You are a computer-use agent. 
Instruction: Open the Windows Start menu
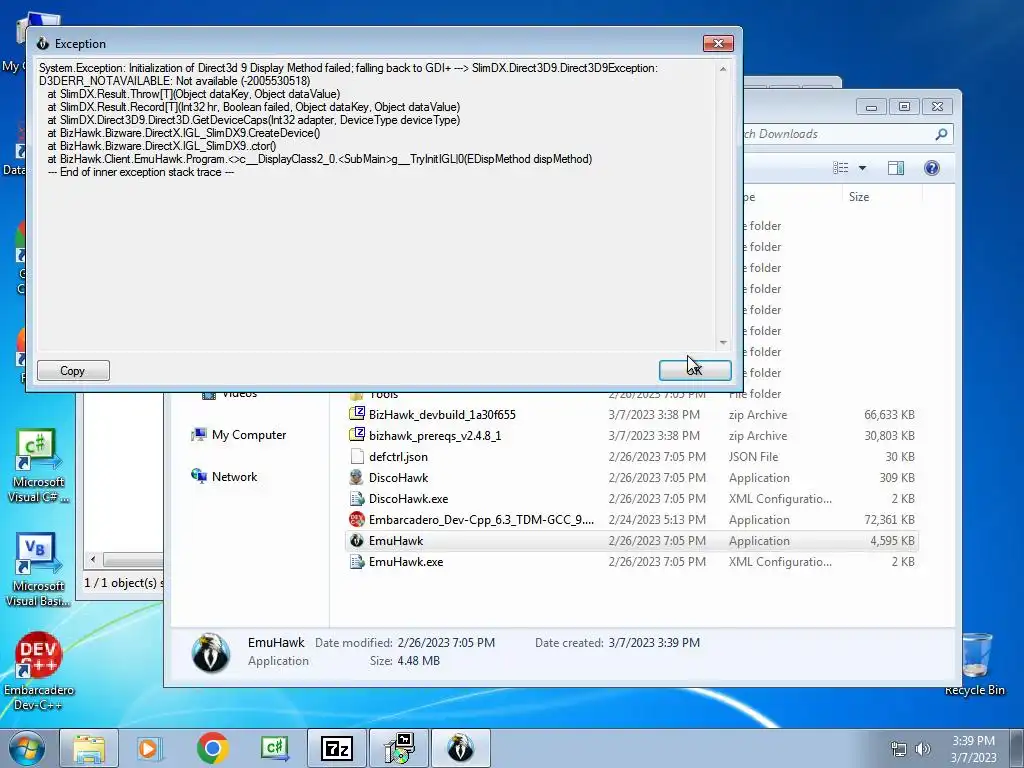point(27,748)
